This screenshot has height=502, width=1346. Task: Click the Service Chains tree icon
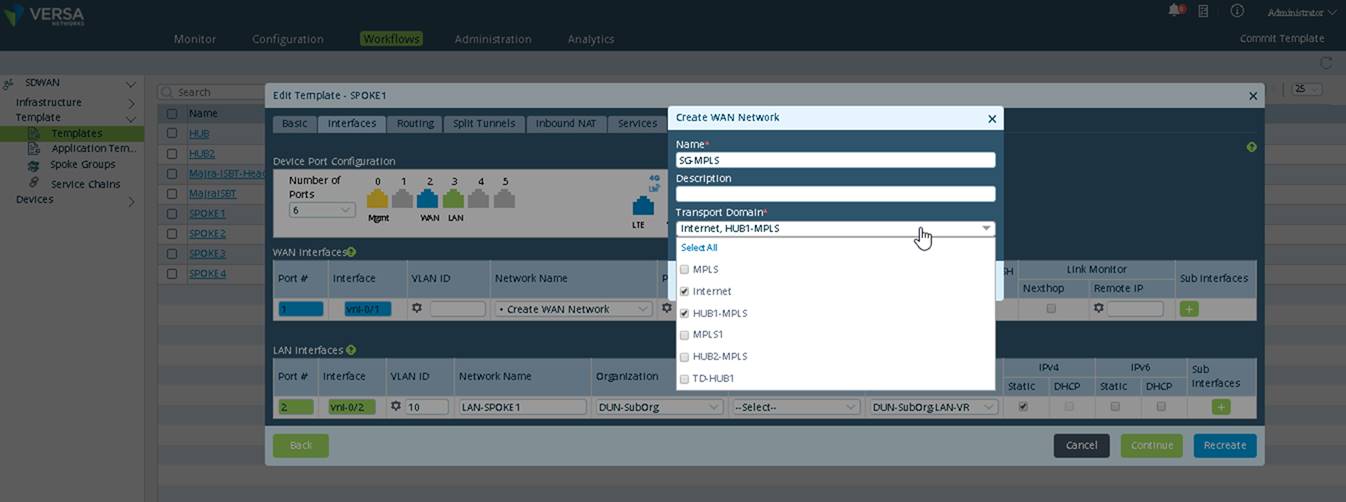click(x=34, y=183)
